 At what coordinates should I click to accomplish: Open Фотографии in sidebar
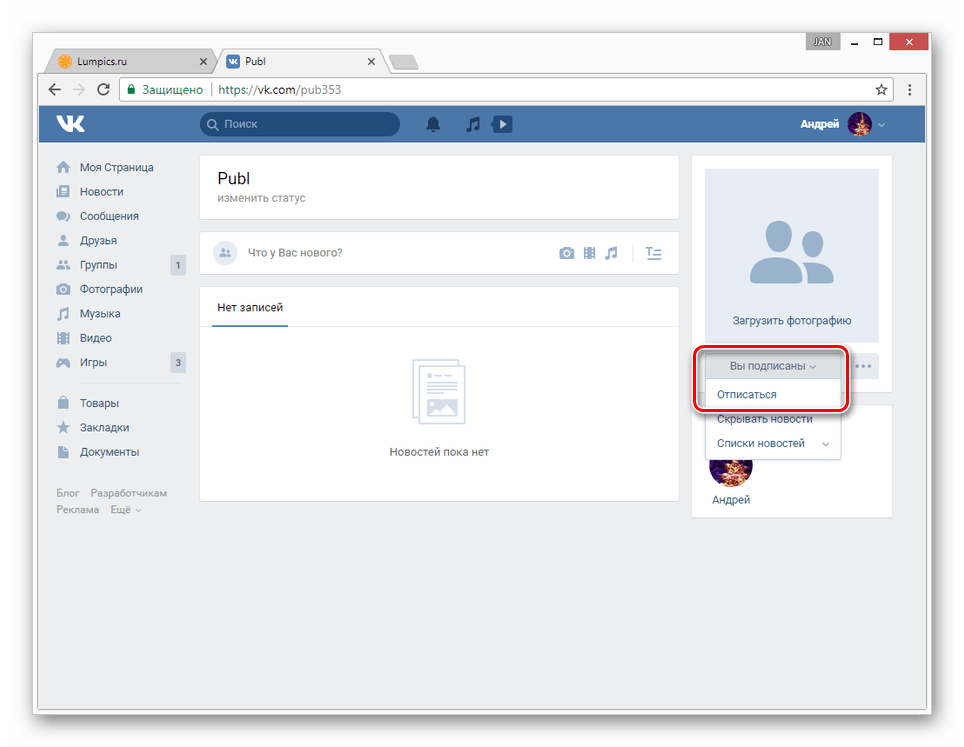pyautogui.click(x=99, y=289)
